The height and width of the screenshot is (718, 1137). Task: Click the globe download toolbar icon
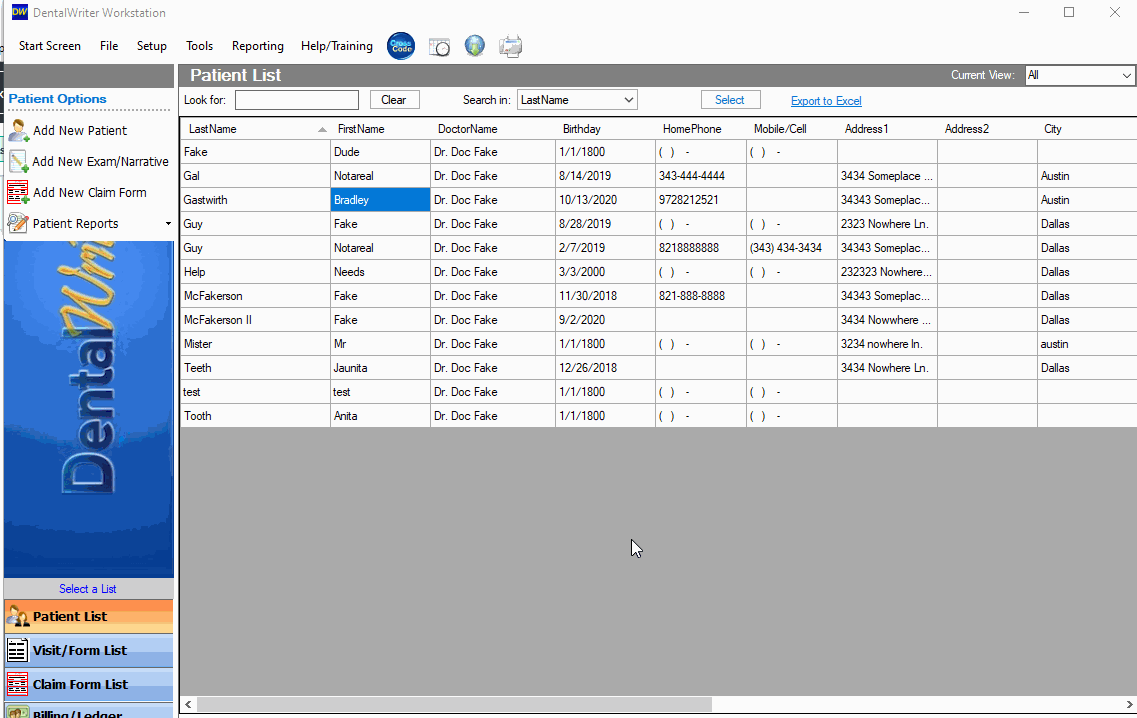[474, 46]
